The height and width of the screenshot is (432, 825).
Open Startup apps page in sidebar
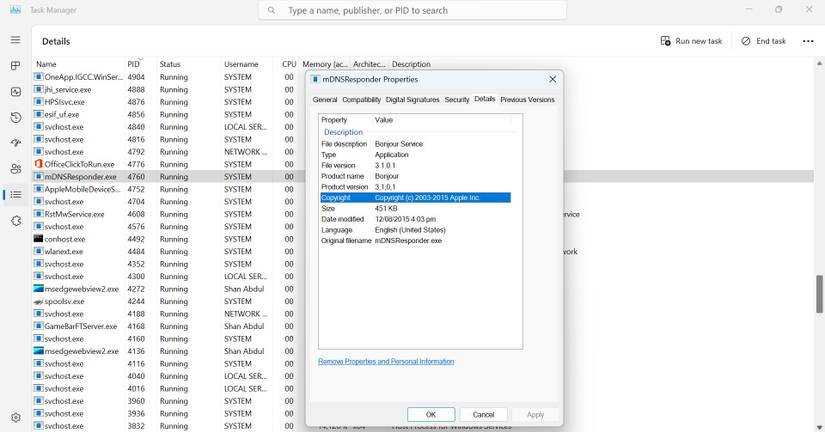(x=16, y=143)
